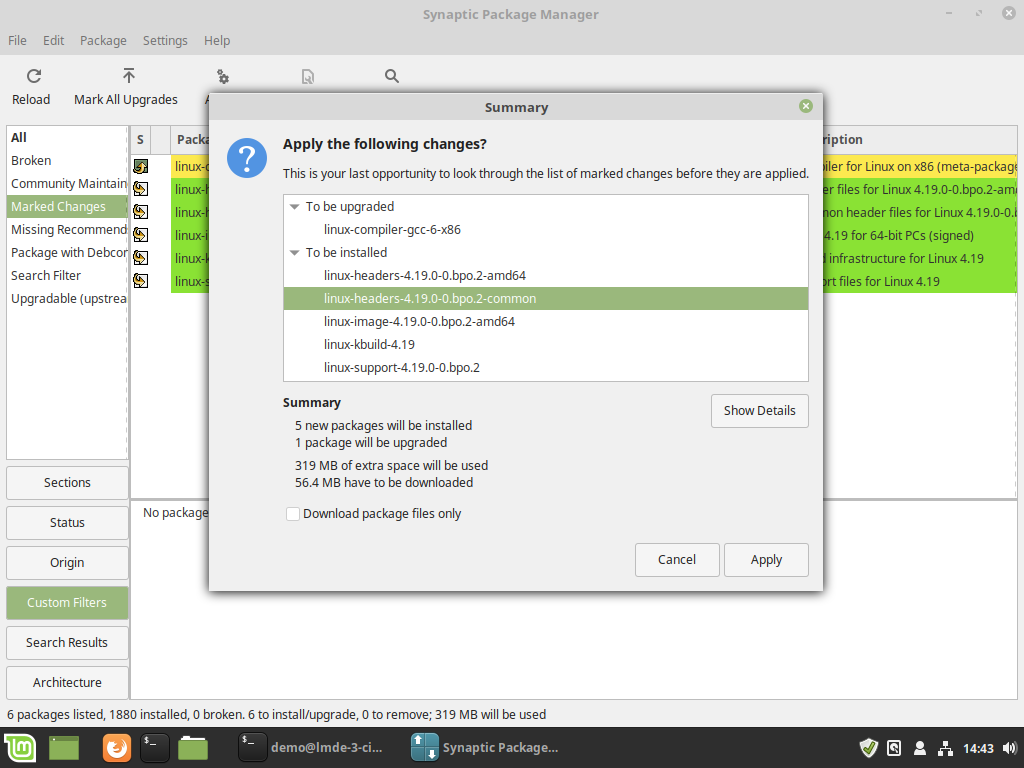Click the 14:43 clock in the panel
This screenshot has height=768, width=1024.
click(x=978, y=748)
